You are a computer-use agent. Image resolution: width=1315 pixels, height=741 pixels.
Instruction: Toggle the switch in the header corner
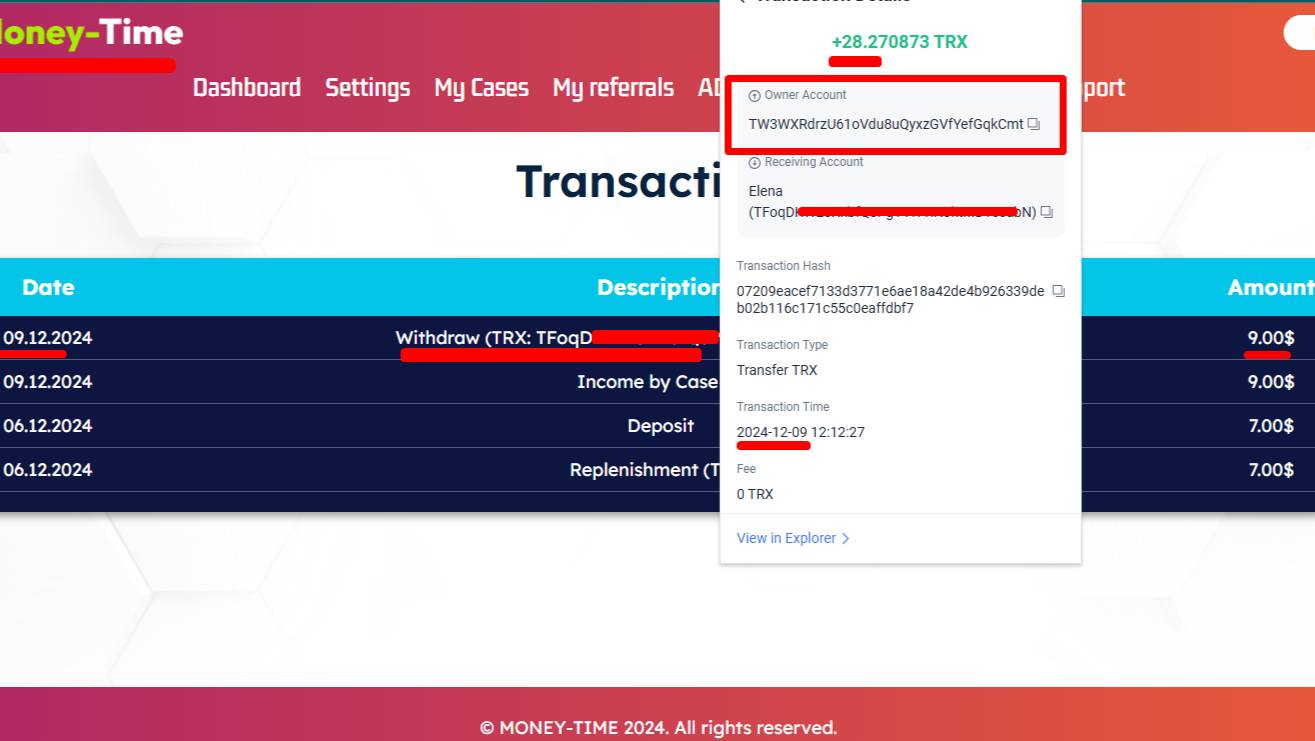pos(1299,33)
